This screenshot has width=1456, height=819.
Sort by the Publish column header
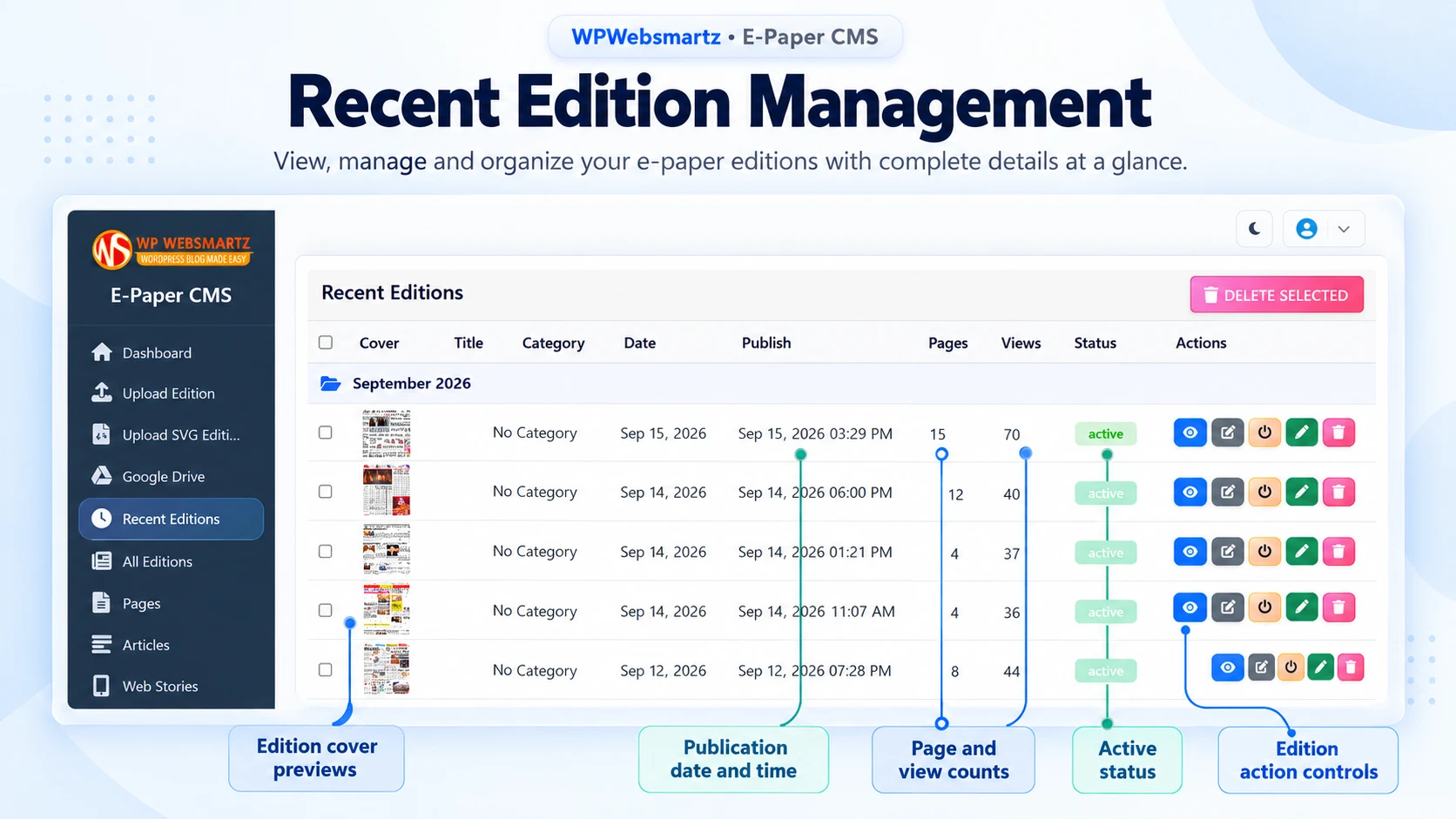pos(766,343)
